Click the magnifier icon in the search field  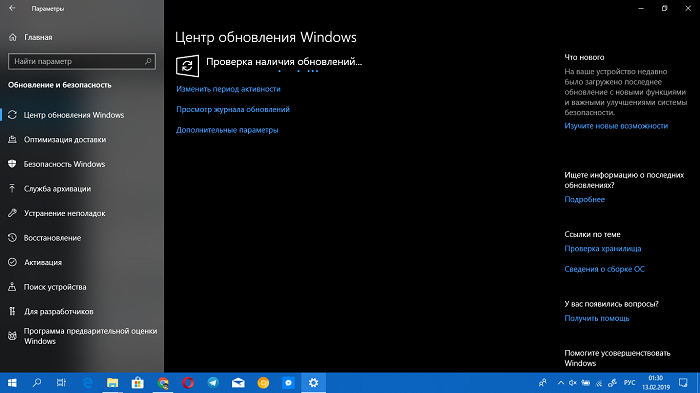148,61
